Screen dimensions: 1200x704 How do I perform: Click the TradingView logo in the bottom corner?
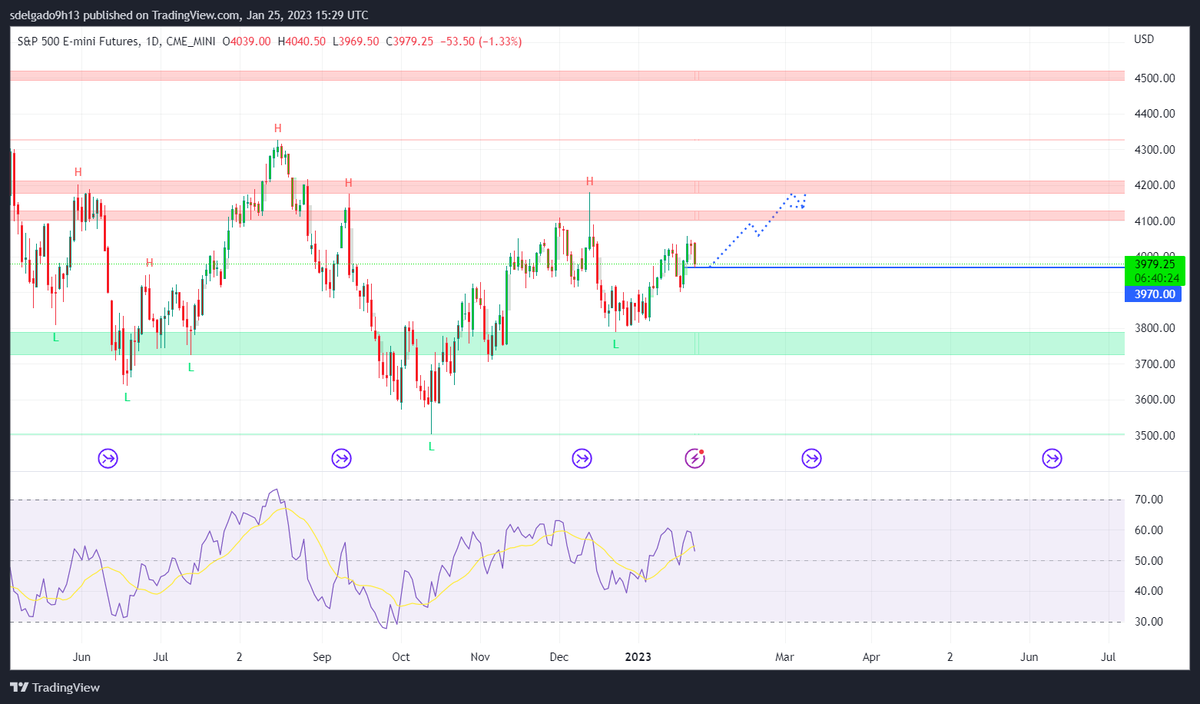click(x=18, y=687)
